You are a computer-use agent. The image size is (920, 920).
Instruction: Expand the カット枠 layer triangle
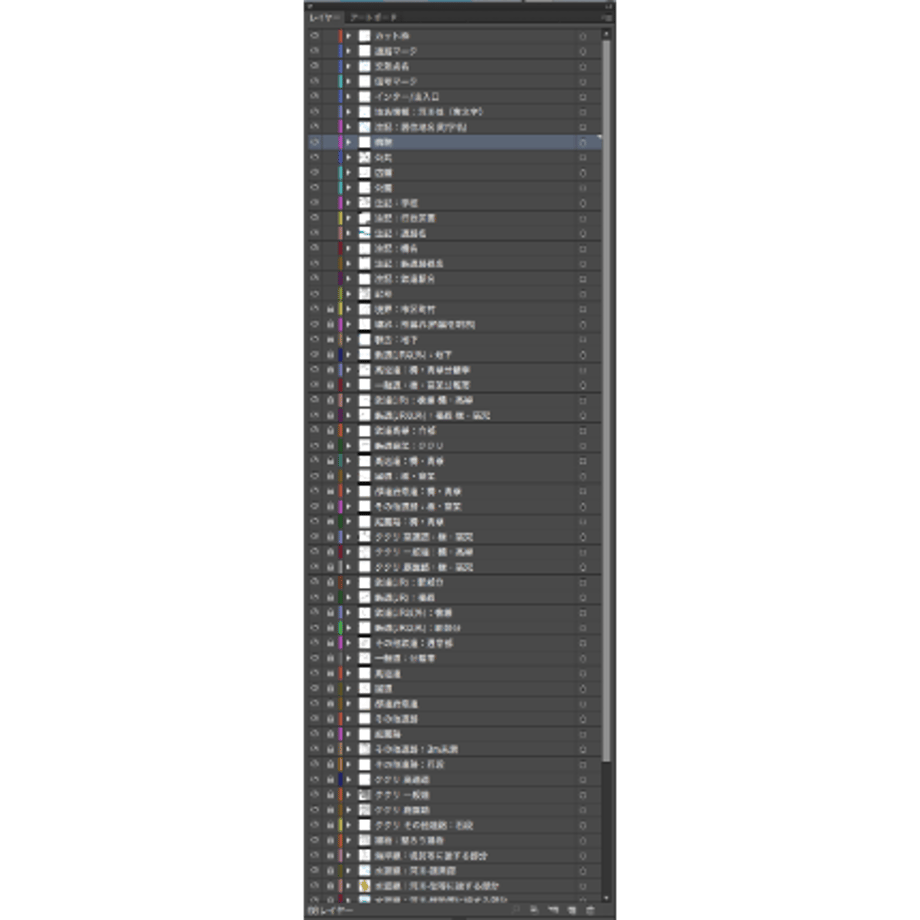pos(349,36)
